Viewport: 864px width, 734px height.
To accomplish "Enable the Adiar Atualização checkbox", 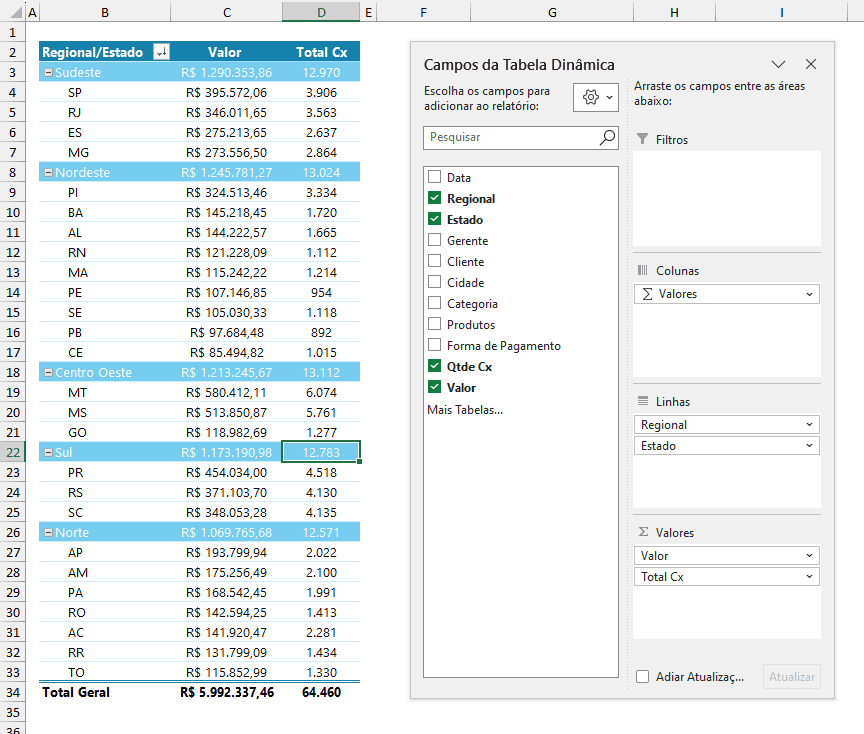I will pyautogui.click(x=642, y=677).
